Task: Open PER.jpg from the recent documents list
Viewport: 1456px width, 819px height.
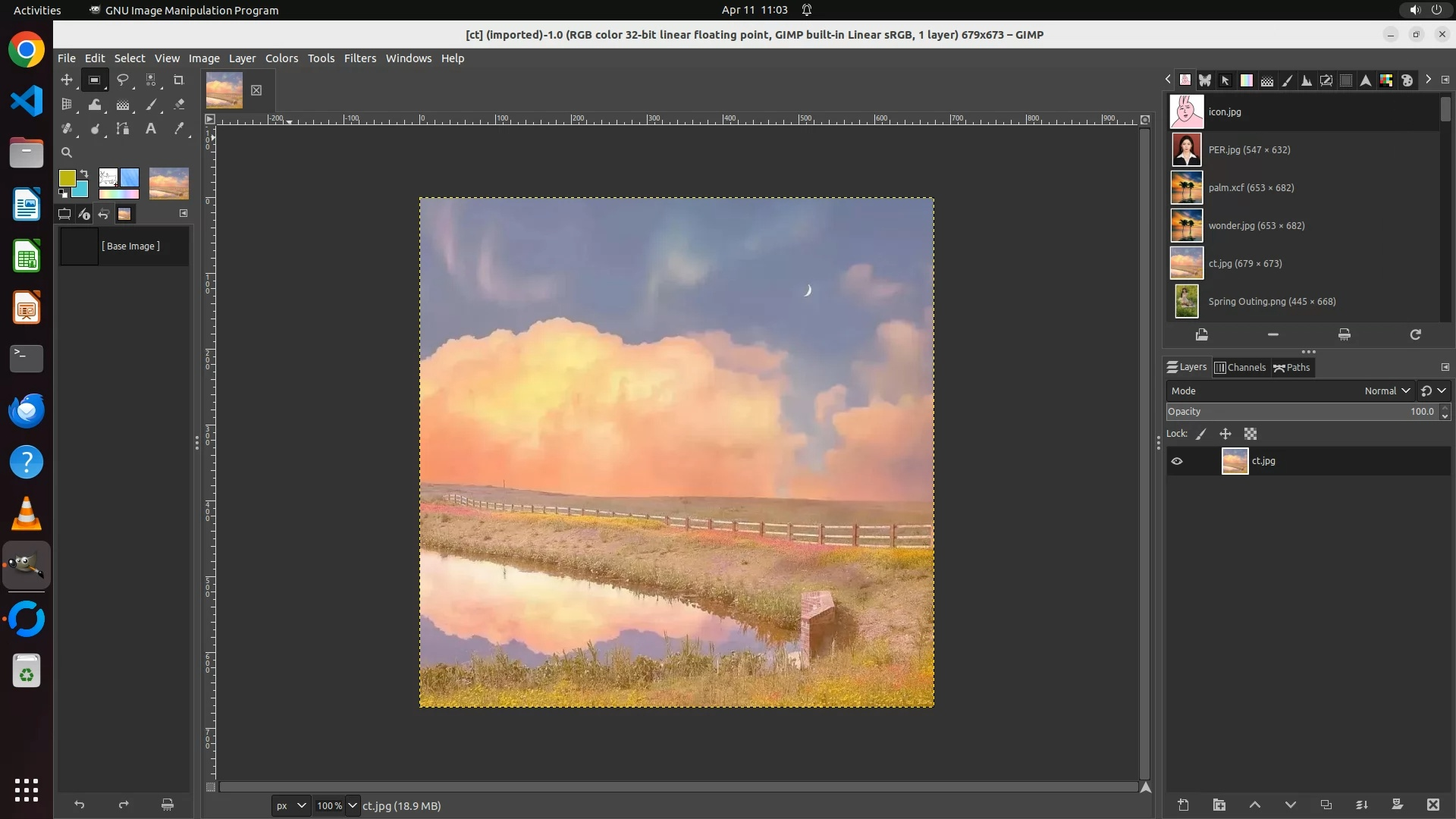Action: (x=1249, y=150)
